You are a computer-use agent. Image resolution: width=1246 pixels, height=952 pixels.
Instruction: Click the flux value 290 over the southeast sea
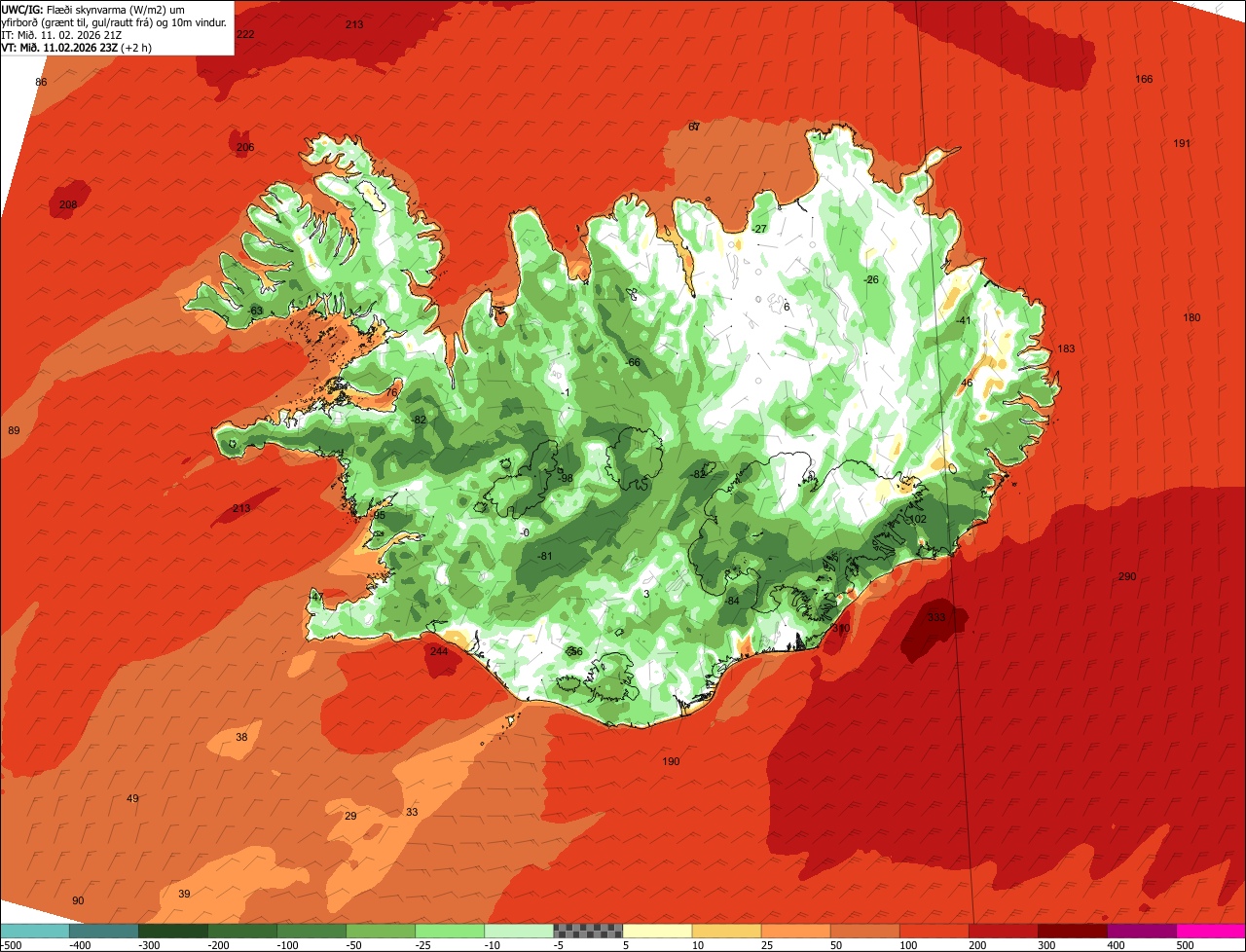[1127, 577]
